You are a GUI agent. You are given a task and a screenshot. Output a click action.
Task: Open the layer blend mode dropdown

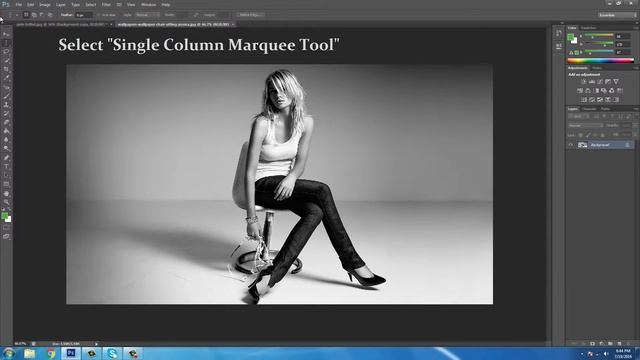[585, 126]
